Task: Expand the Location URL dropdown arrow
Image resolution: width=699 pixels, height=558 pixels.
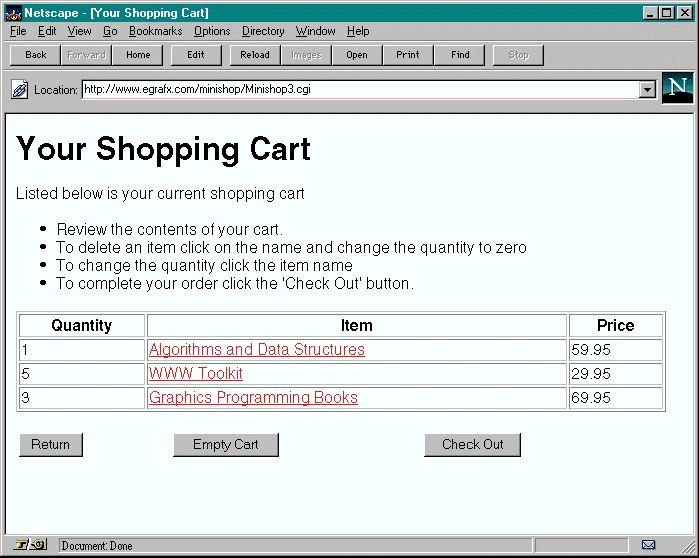Action: pyautogui.click(x=647, y=90)
